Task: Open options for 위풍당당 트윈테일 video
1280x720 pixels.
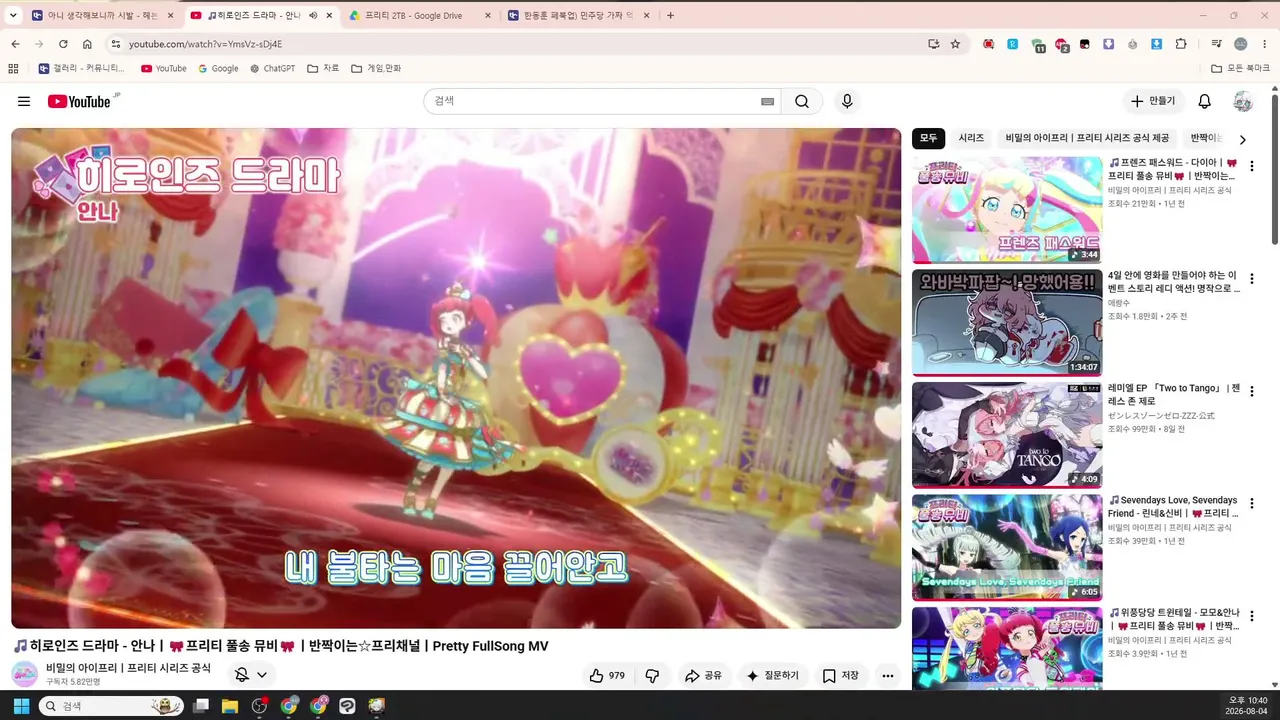Action: point(1251,617)
